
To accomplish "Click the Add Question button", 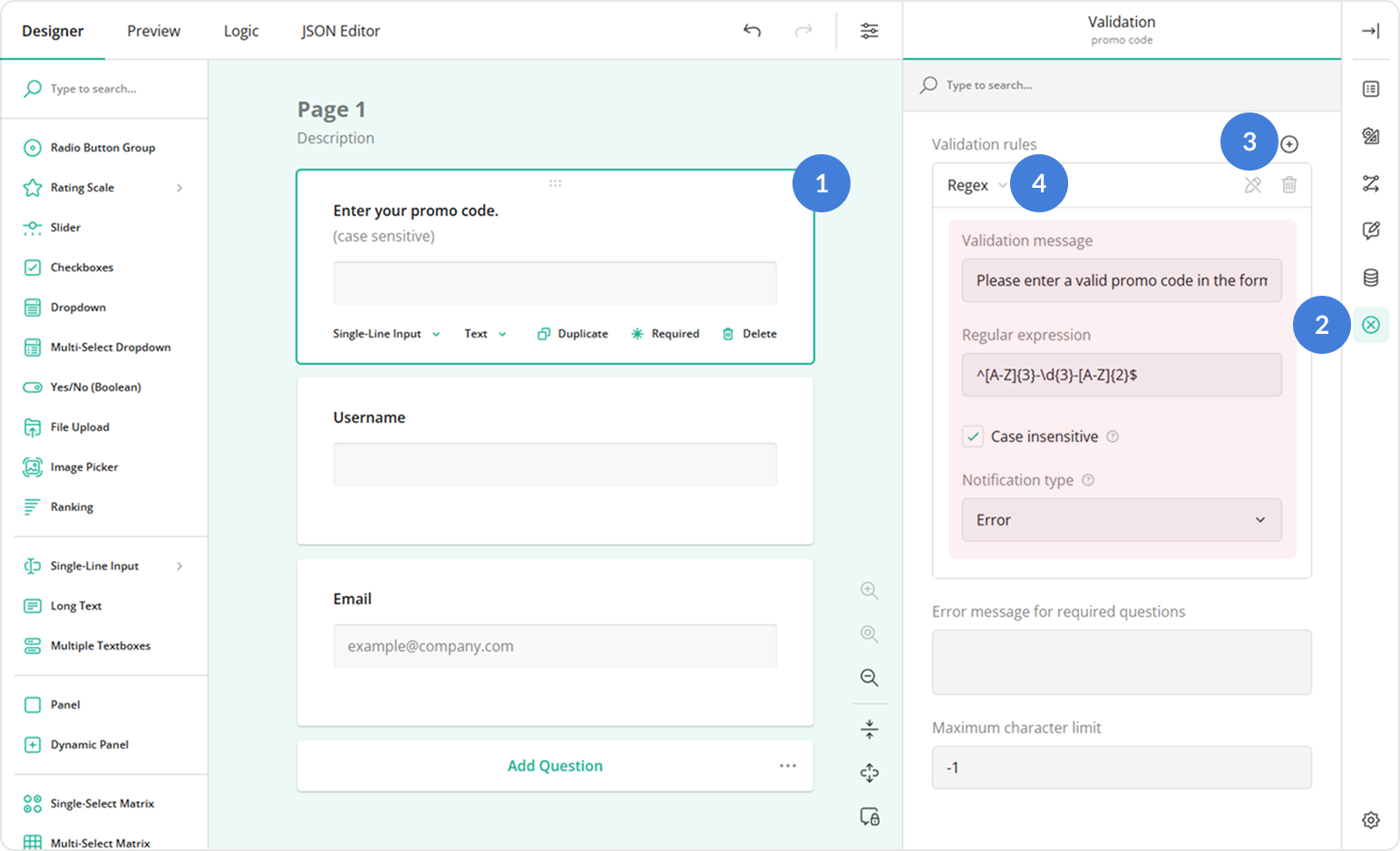I will [555, 765].
